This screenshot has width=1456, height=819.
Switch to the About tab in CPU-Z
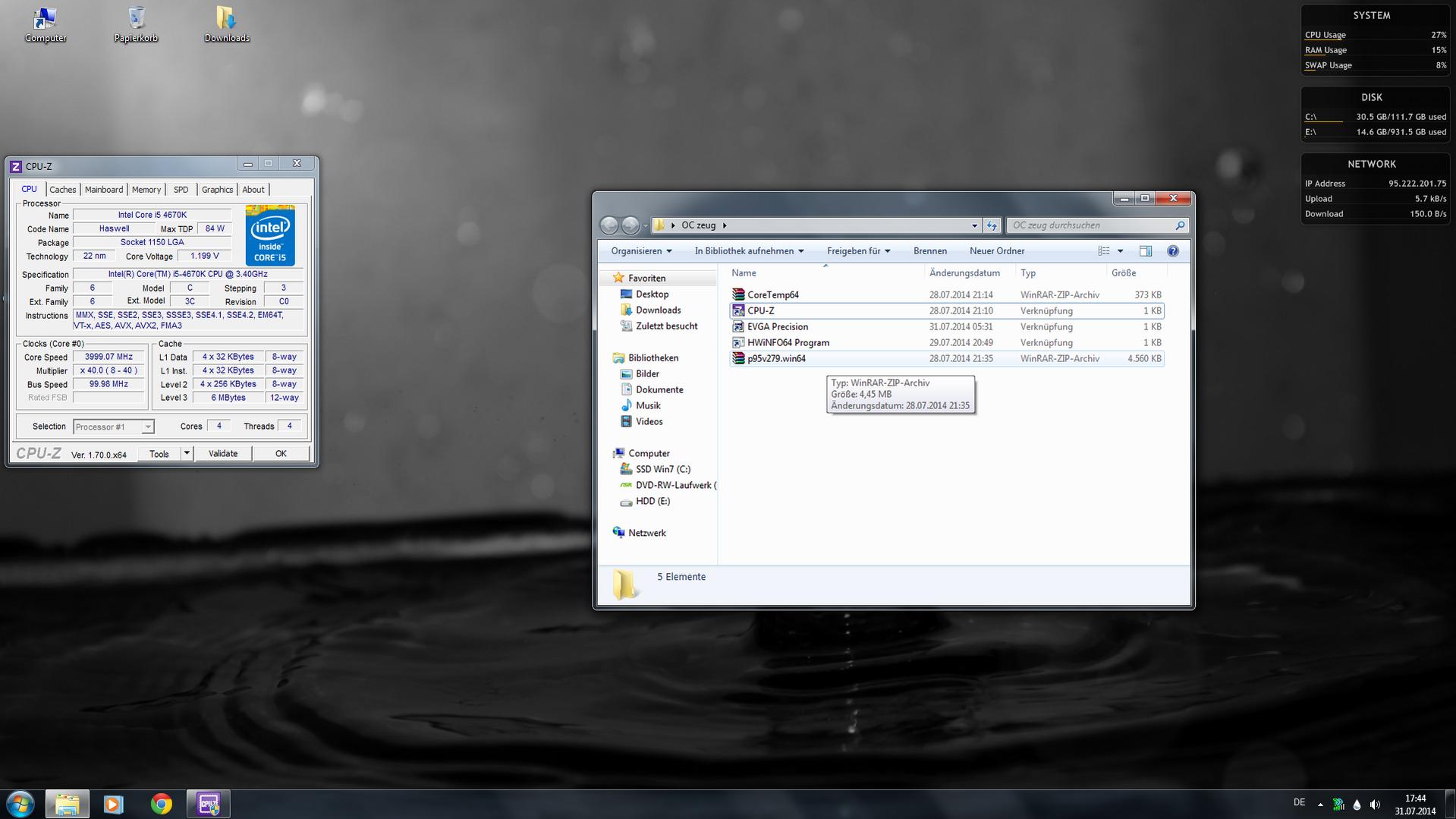253,190
